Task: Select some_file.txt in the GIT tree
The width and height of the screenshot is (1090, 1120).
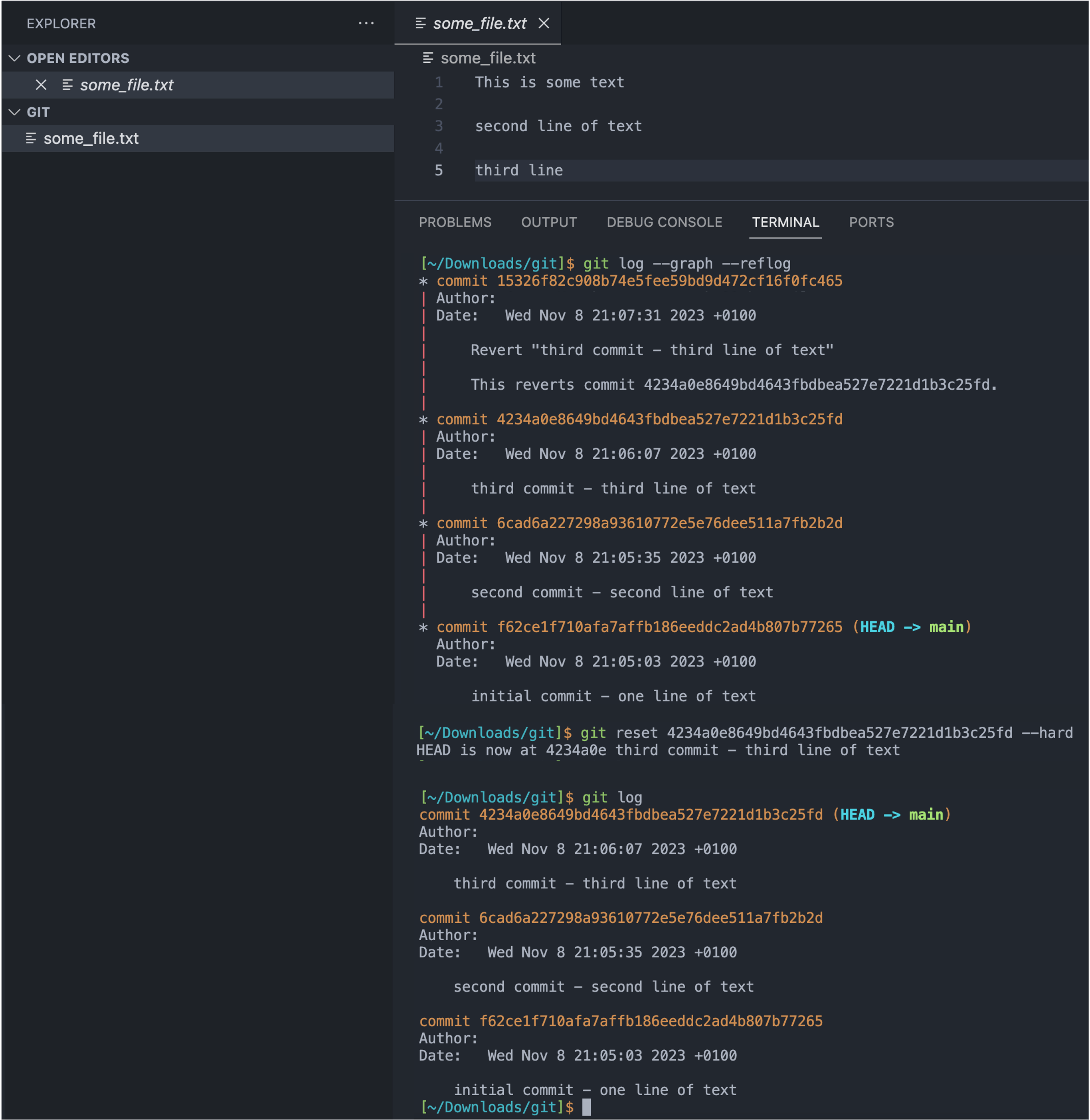Action: click(x=198, y=139)
